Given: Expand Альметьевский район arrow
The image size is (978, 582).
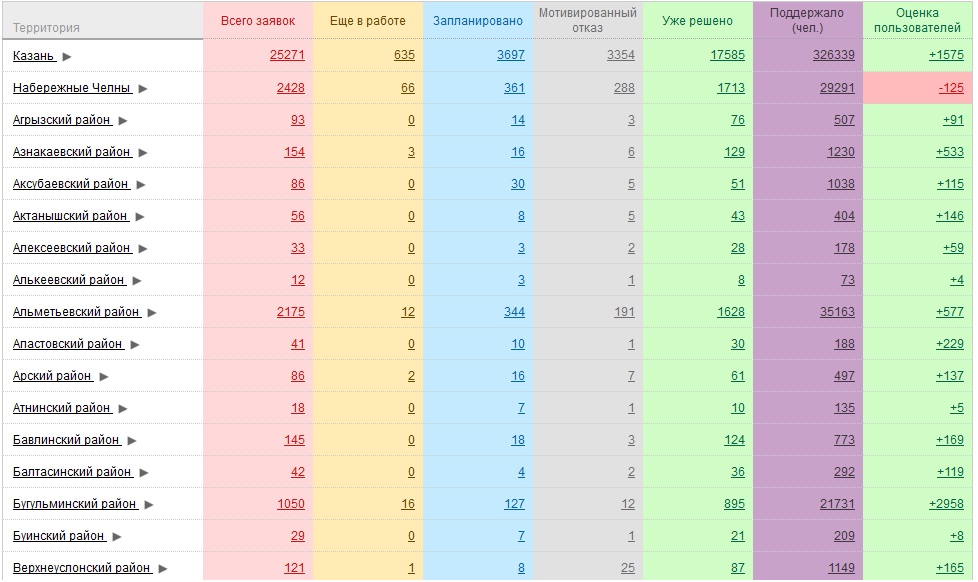Looking at the screenshot, I should pyautogui.click(x=152, y=313).
